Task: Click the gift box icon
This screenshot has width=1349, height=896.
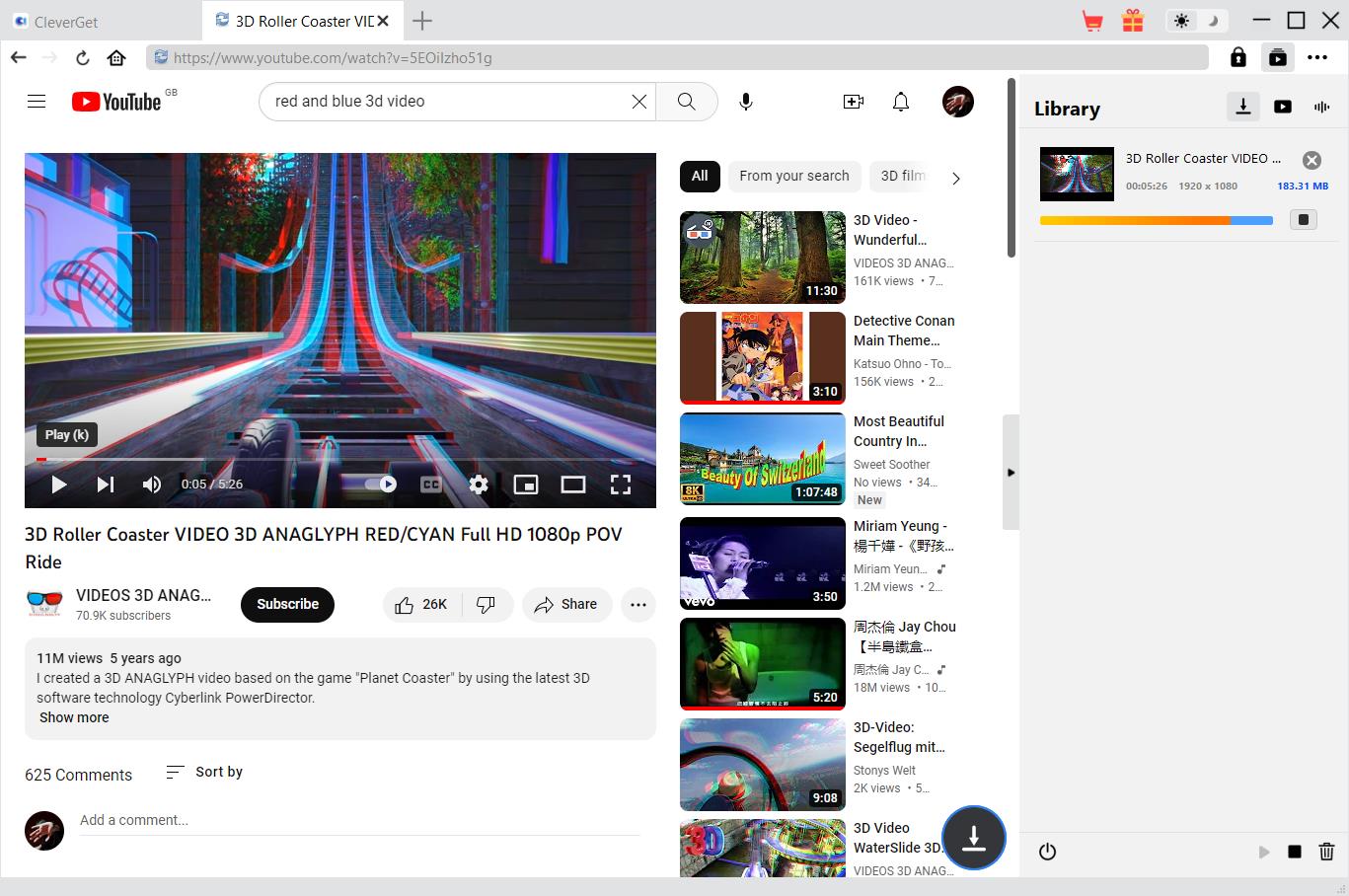Action: (x=1132, y=21)
